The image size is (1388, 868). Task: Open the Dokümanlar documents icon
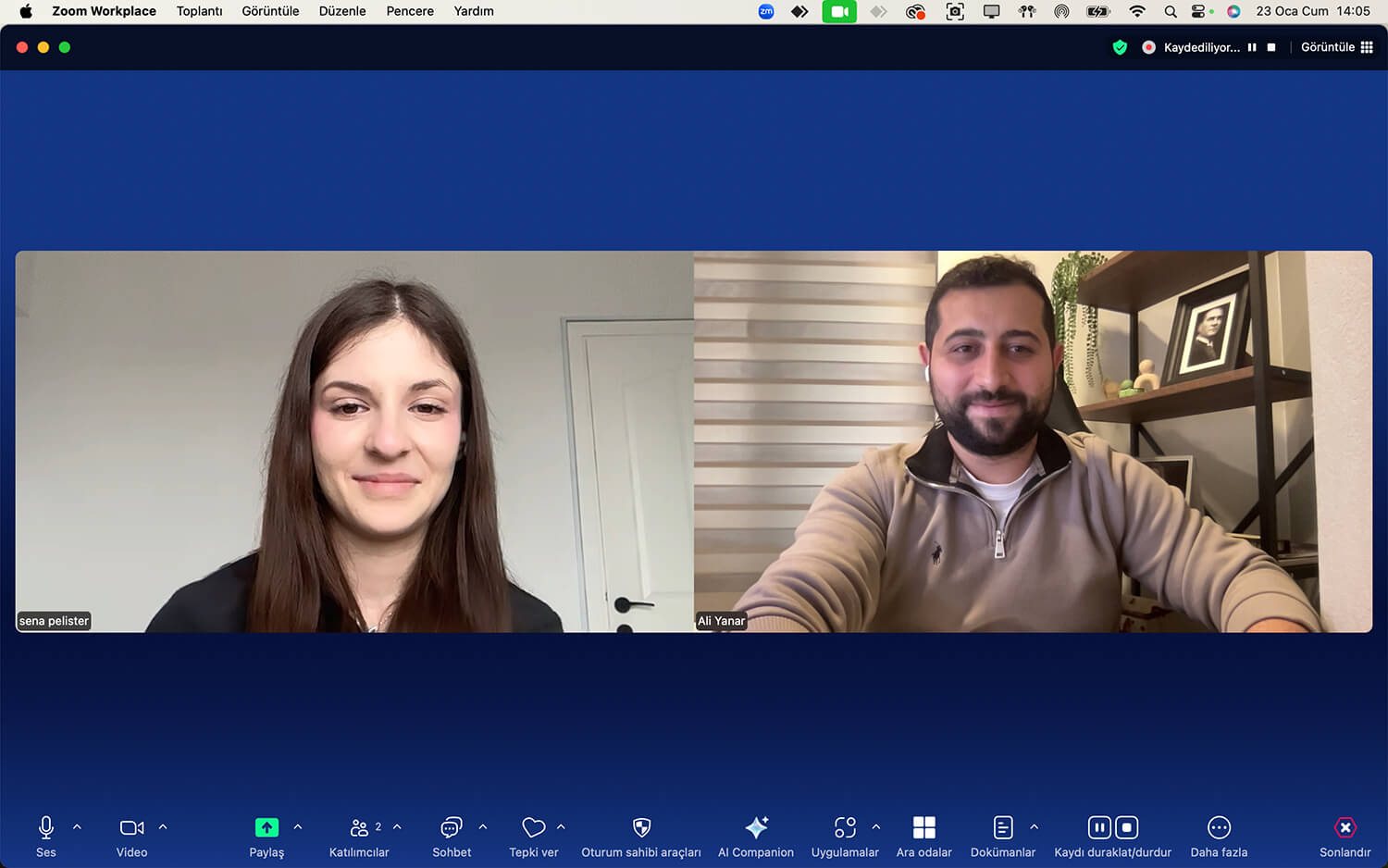[1003, 827]
